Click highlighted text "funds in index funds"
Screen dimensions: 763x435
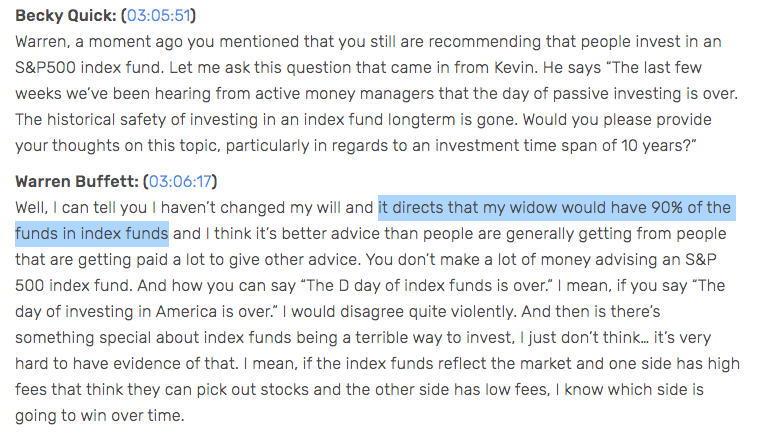pos(91,235)
